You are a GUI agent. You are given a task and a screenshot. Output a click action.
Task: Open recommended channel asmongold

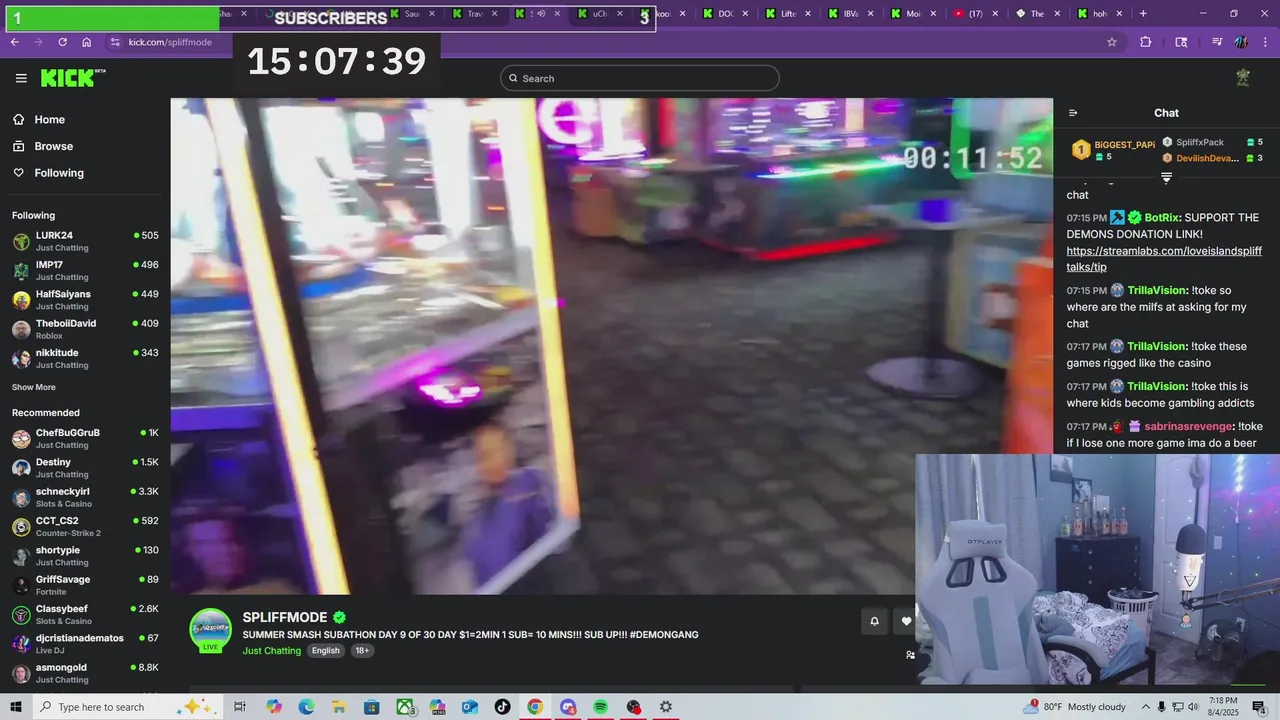pyautogui.click(x=85, y=673)
